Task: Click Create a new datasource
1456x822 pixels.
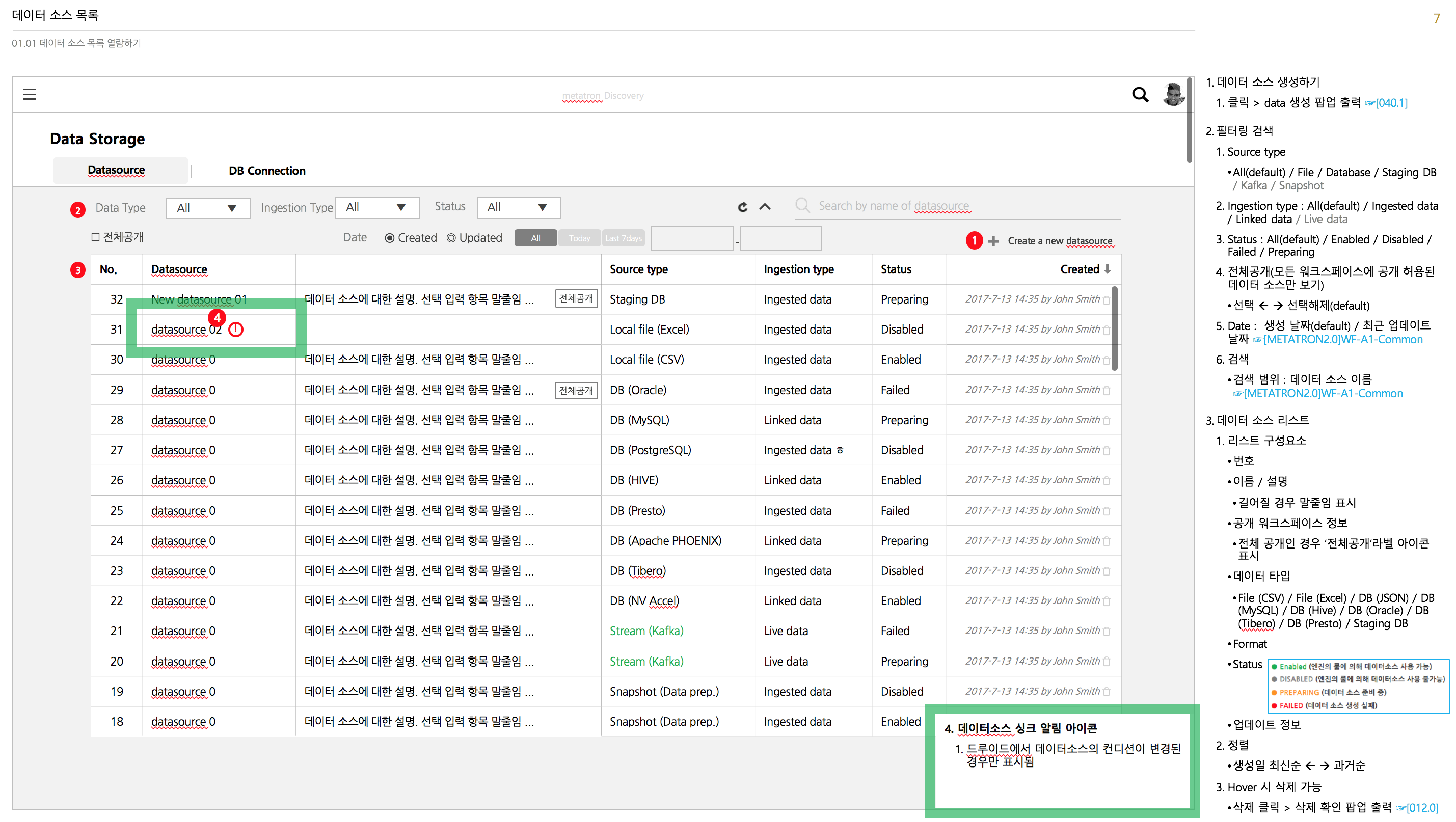Action: pos(1060,241)
